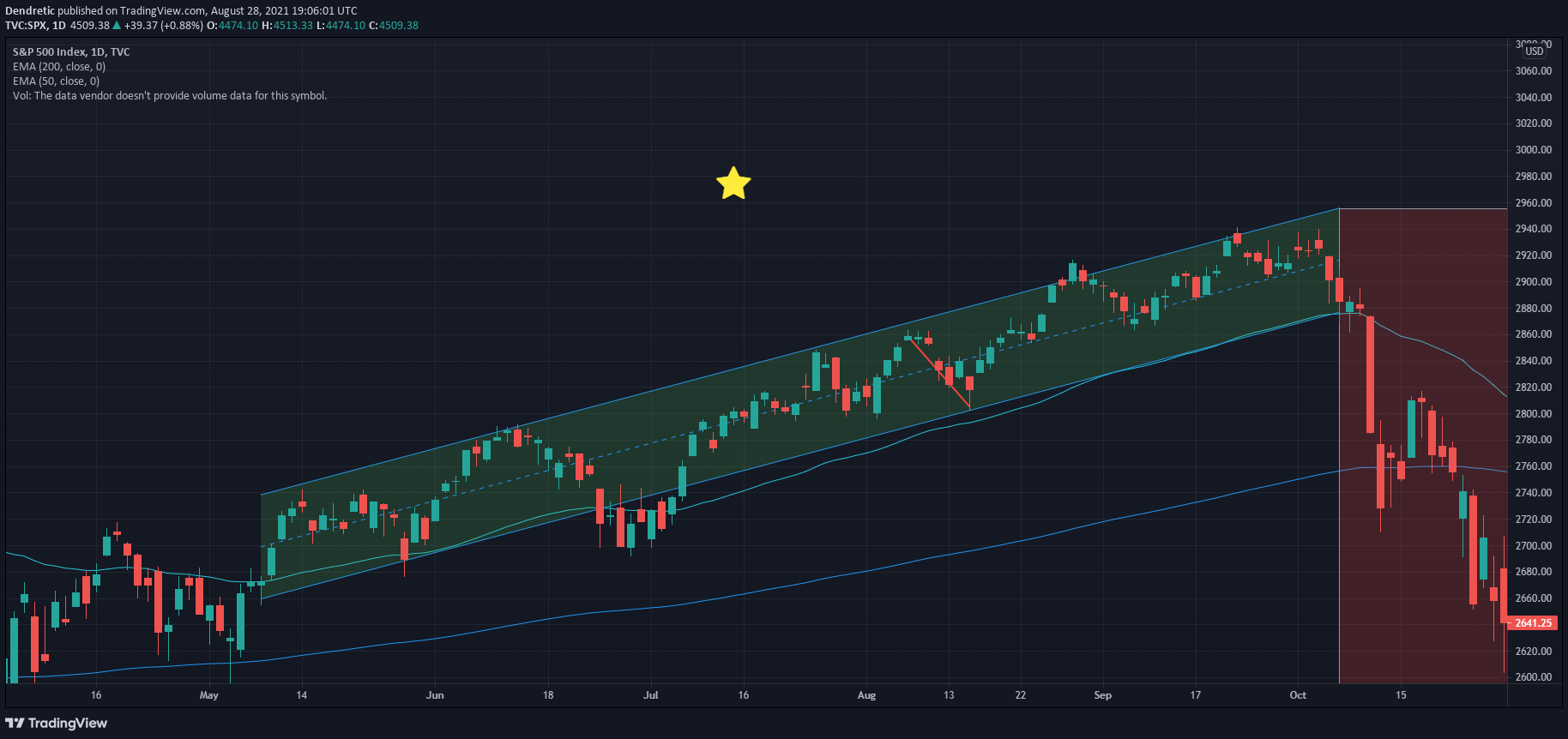Screen dimensions: 1568x739
Task: Click the USD currency label
Action: click(x=1535, y=51)
